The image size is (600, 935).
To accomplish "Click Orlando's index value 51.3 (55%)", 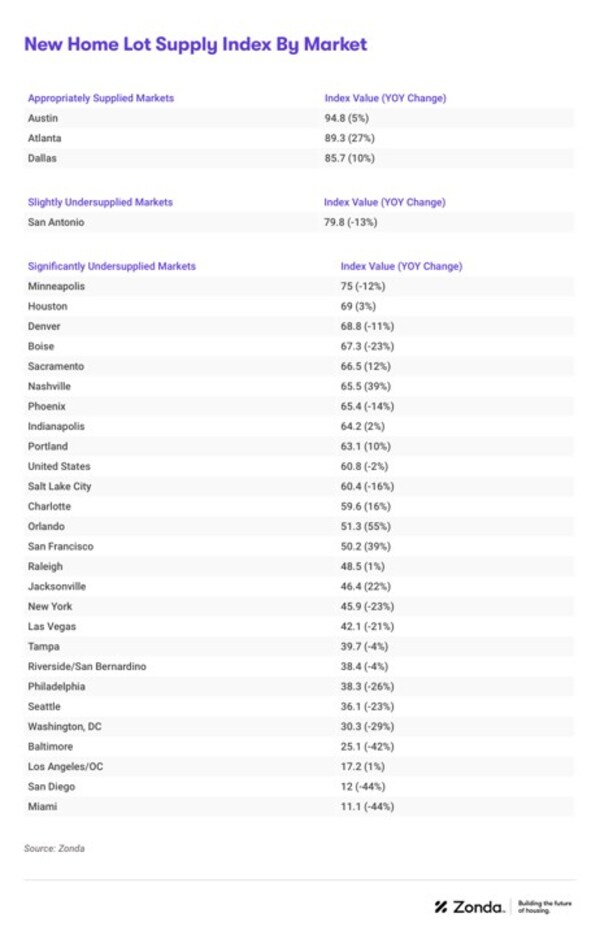I will (366, 526).
